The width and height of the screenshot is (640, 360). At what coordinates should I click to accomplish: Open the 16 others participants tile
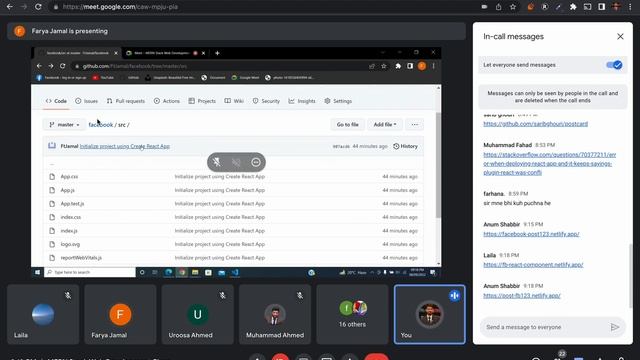(x=352, y=314)
